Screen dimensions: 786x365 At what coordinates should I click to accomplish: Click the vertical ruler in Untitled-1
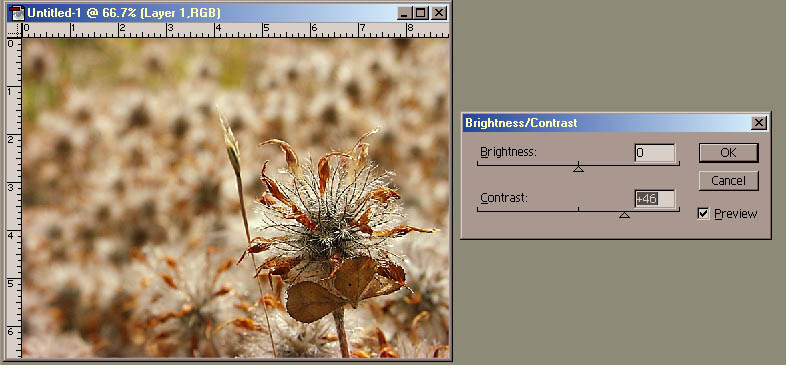pyautogui.click(x=15, y=198)
